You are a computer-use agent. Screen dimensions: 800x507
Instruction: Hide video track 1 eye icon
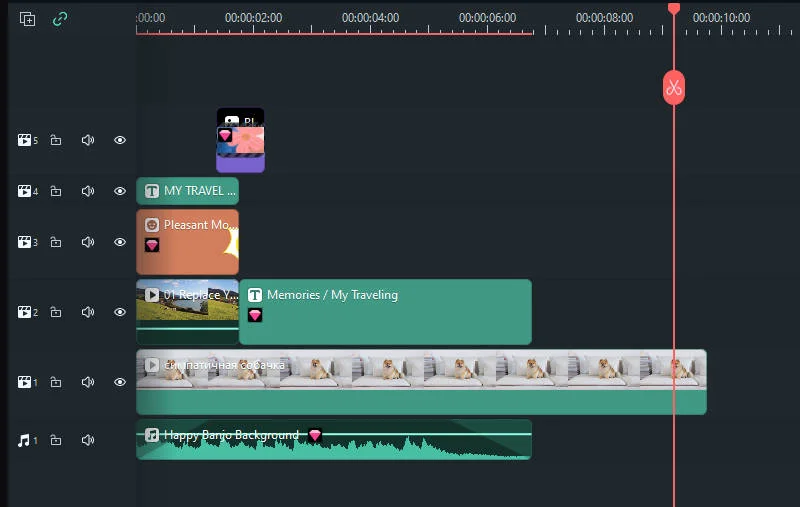click(x=120, y=382)
